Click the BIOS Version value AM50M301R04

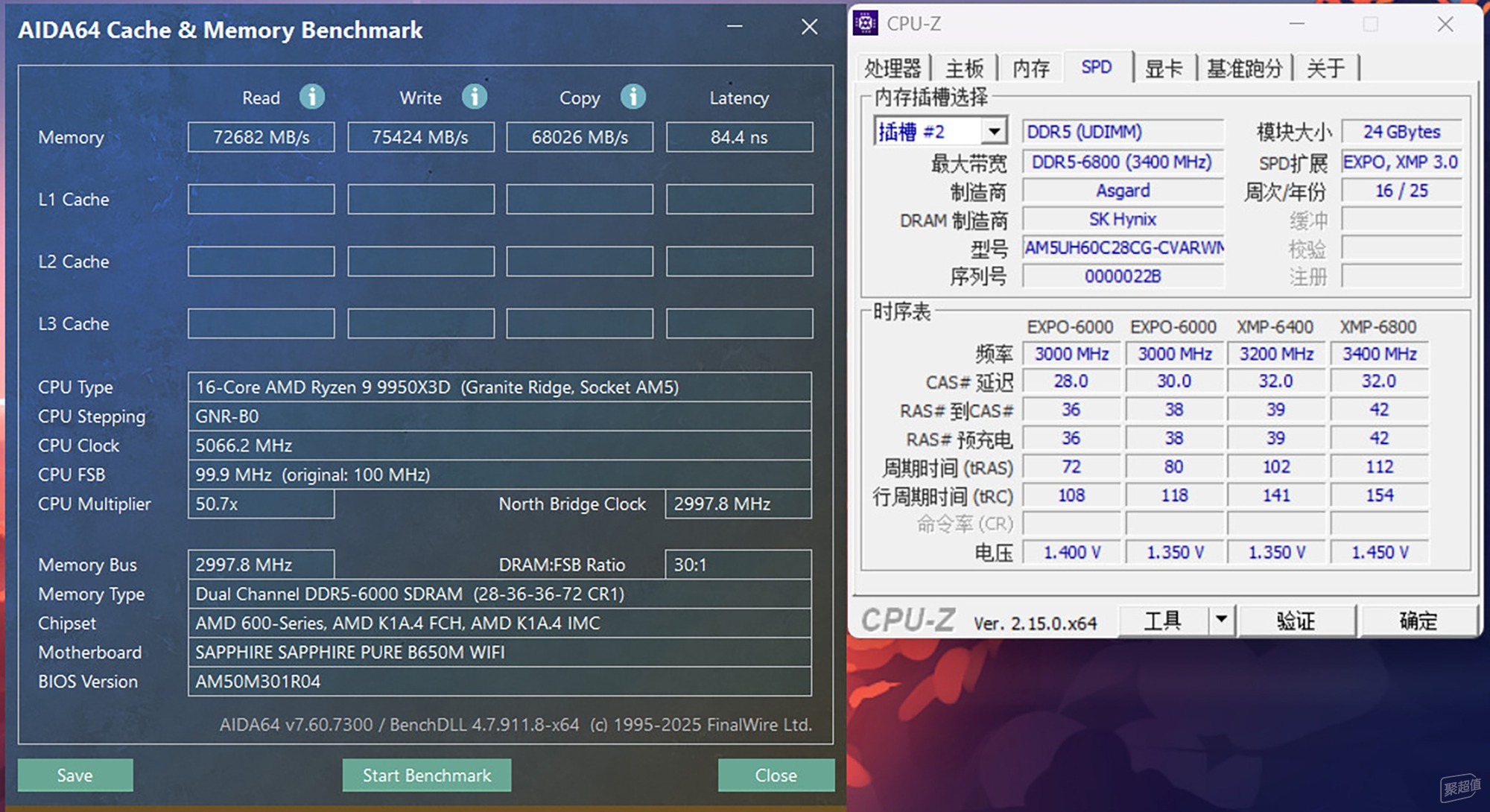[x=500, y=682]
